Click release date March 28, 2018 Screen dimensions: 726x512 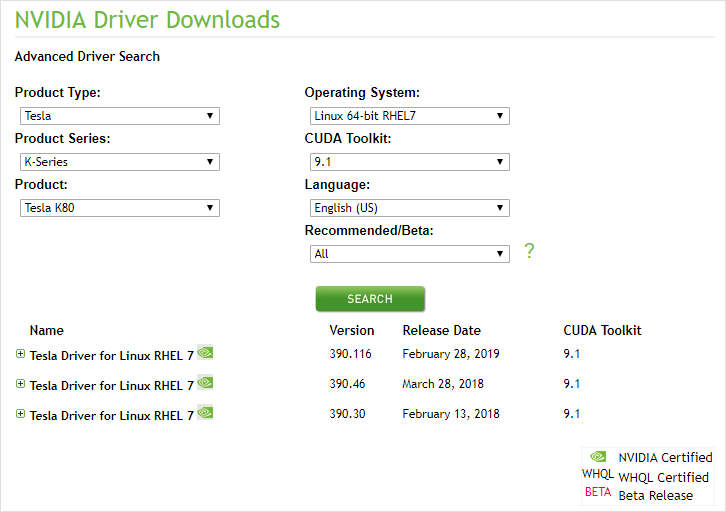[443, 384]
